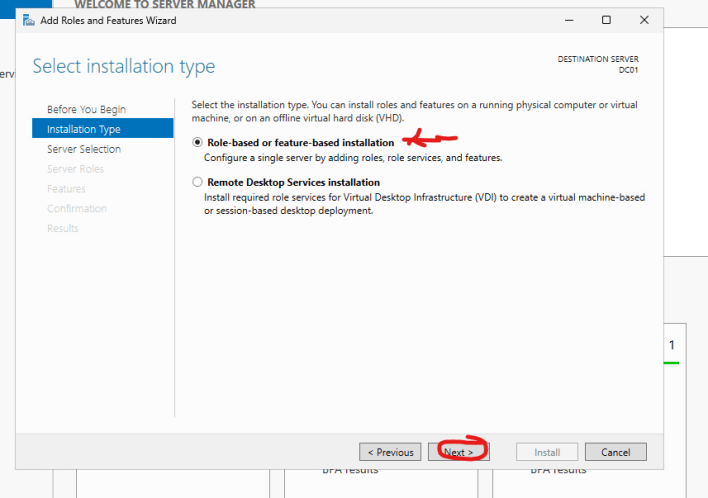Click the greyed-out Confirmation step
The image size is (708, 498).
pyautogui.click(x=77, y=209)
